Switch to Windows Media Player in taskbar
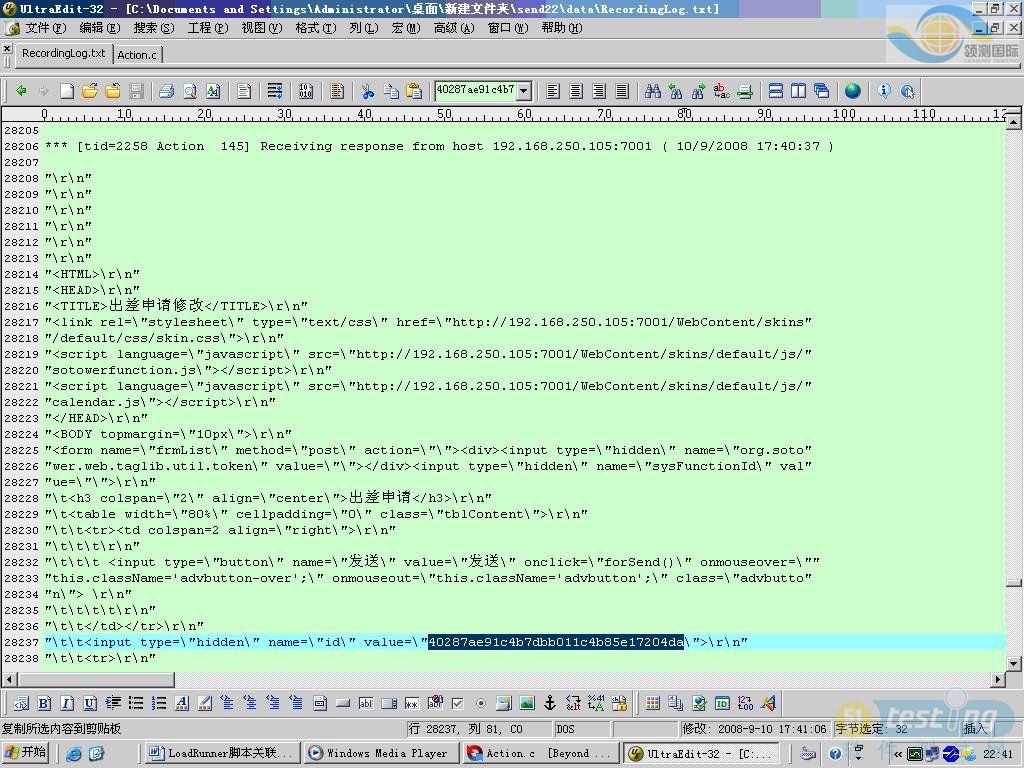 (x=380, y=753)
